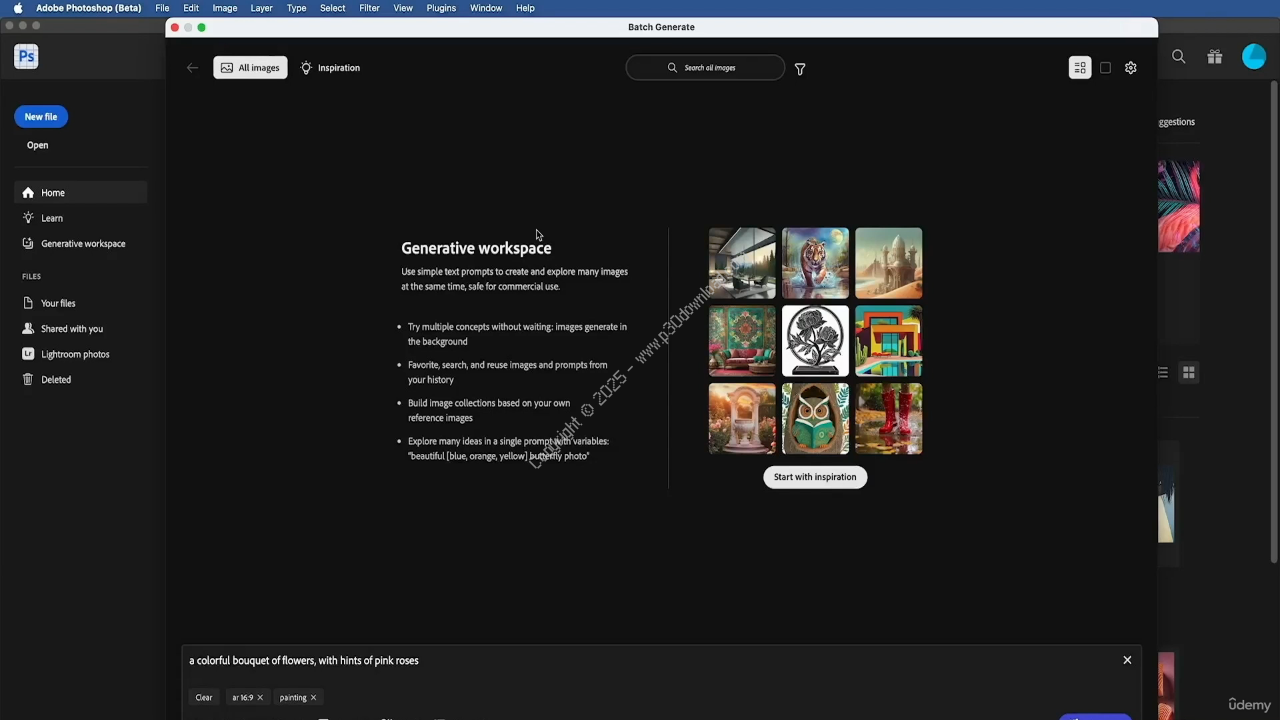Click the filter funnel icon

pos(800,69)
